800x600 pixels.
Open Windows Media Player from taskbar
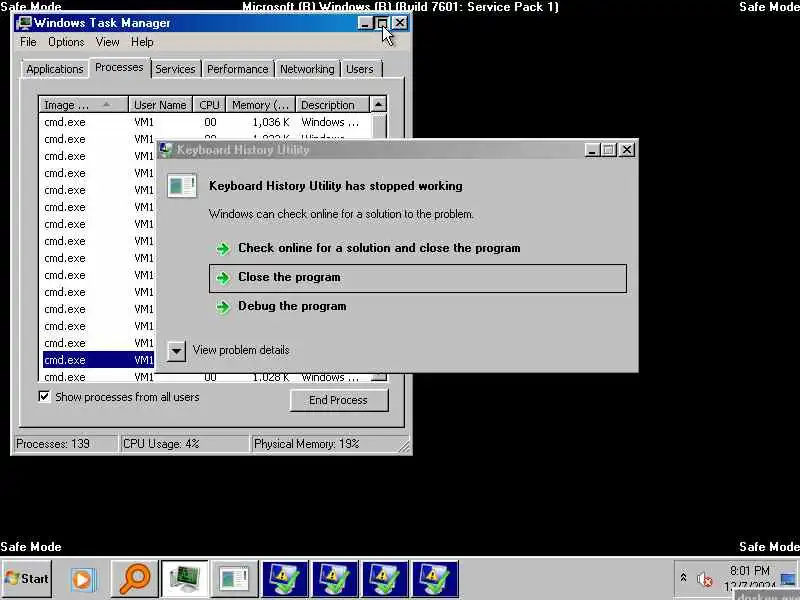[83, 580]
